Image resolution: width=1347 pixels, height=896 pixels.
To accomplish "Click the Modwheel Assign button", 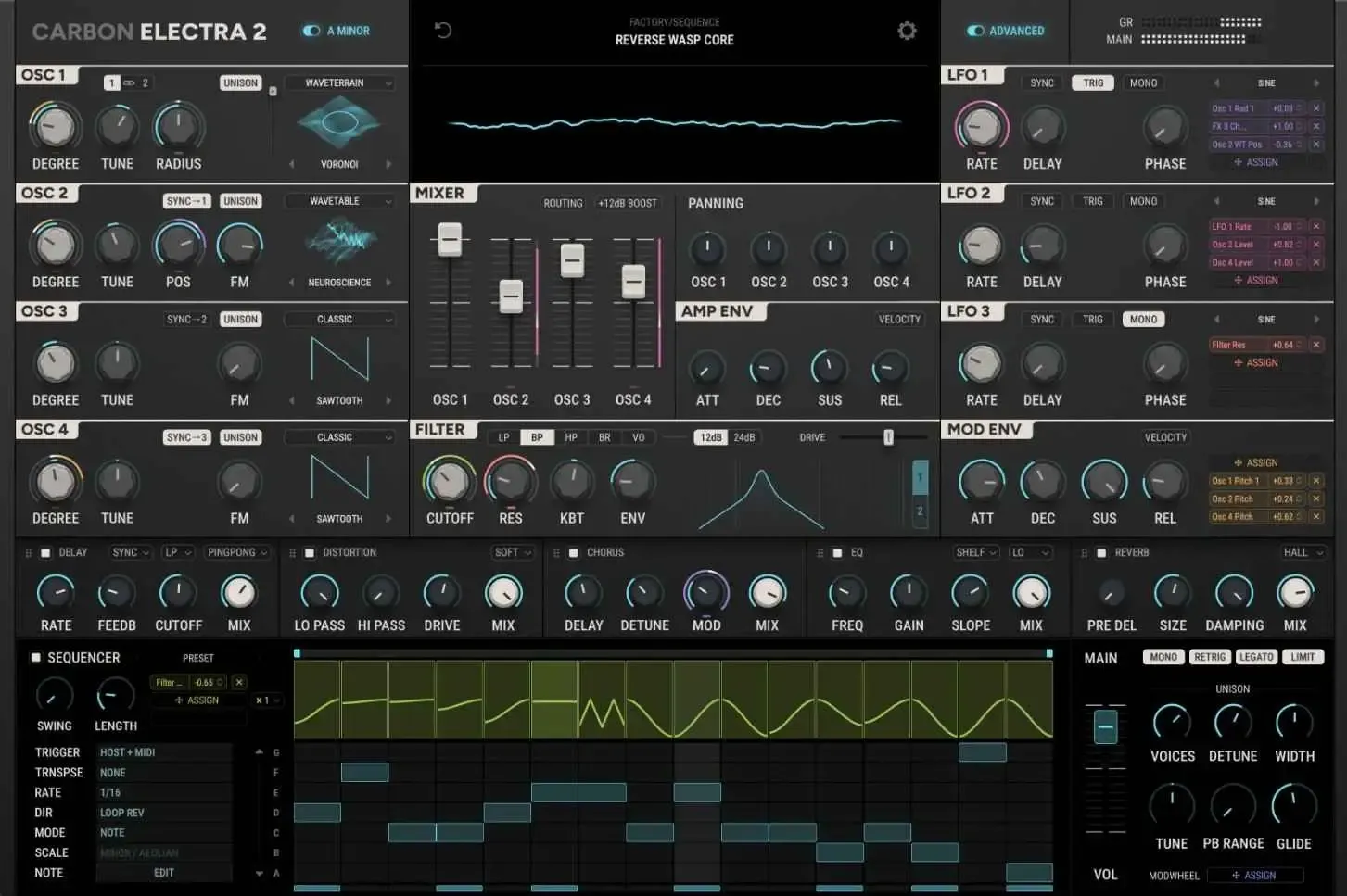I will (1254, 876).
